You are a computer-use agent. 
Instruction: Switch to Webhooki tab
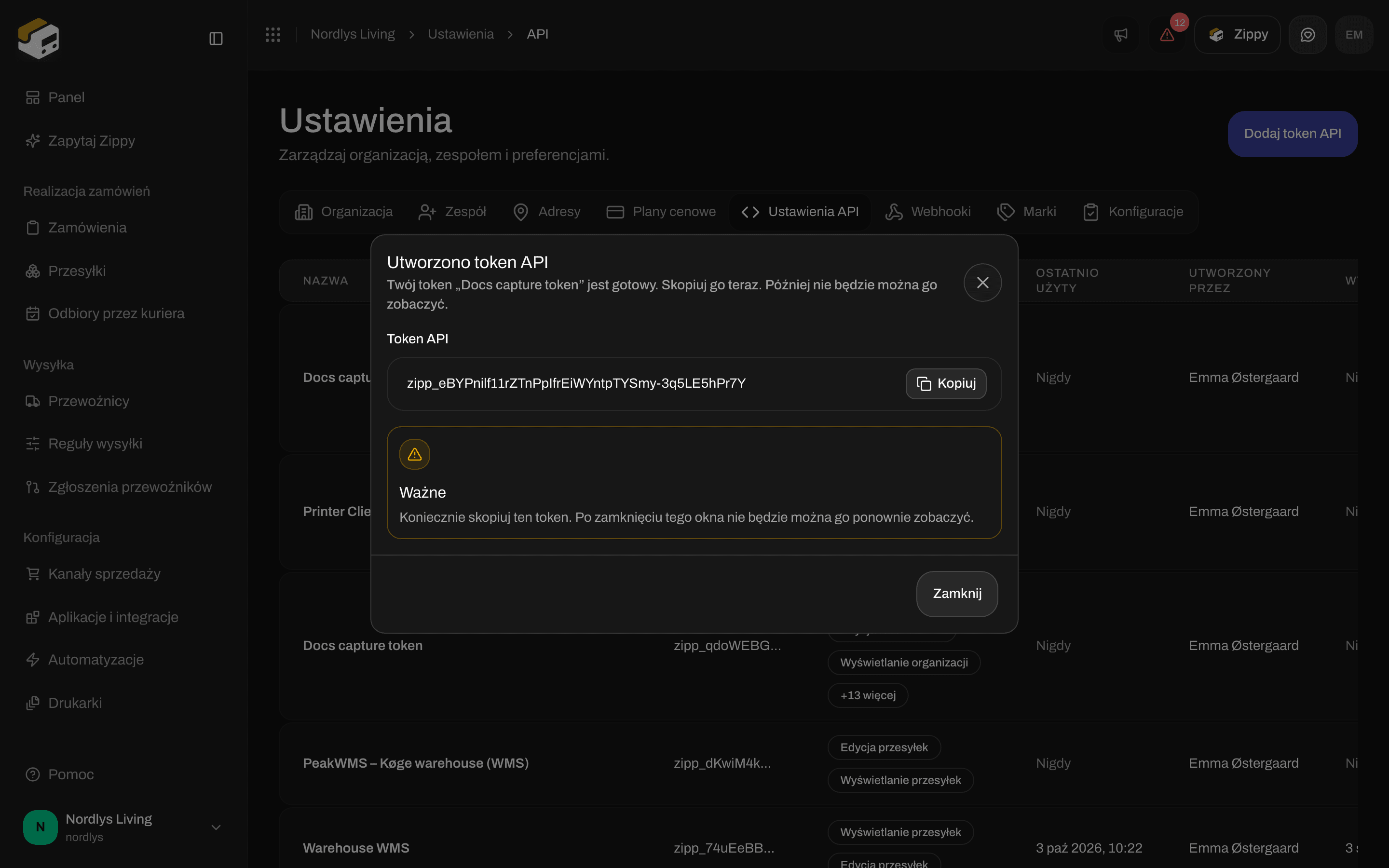pyautogui.click(x=928, y=212)
